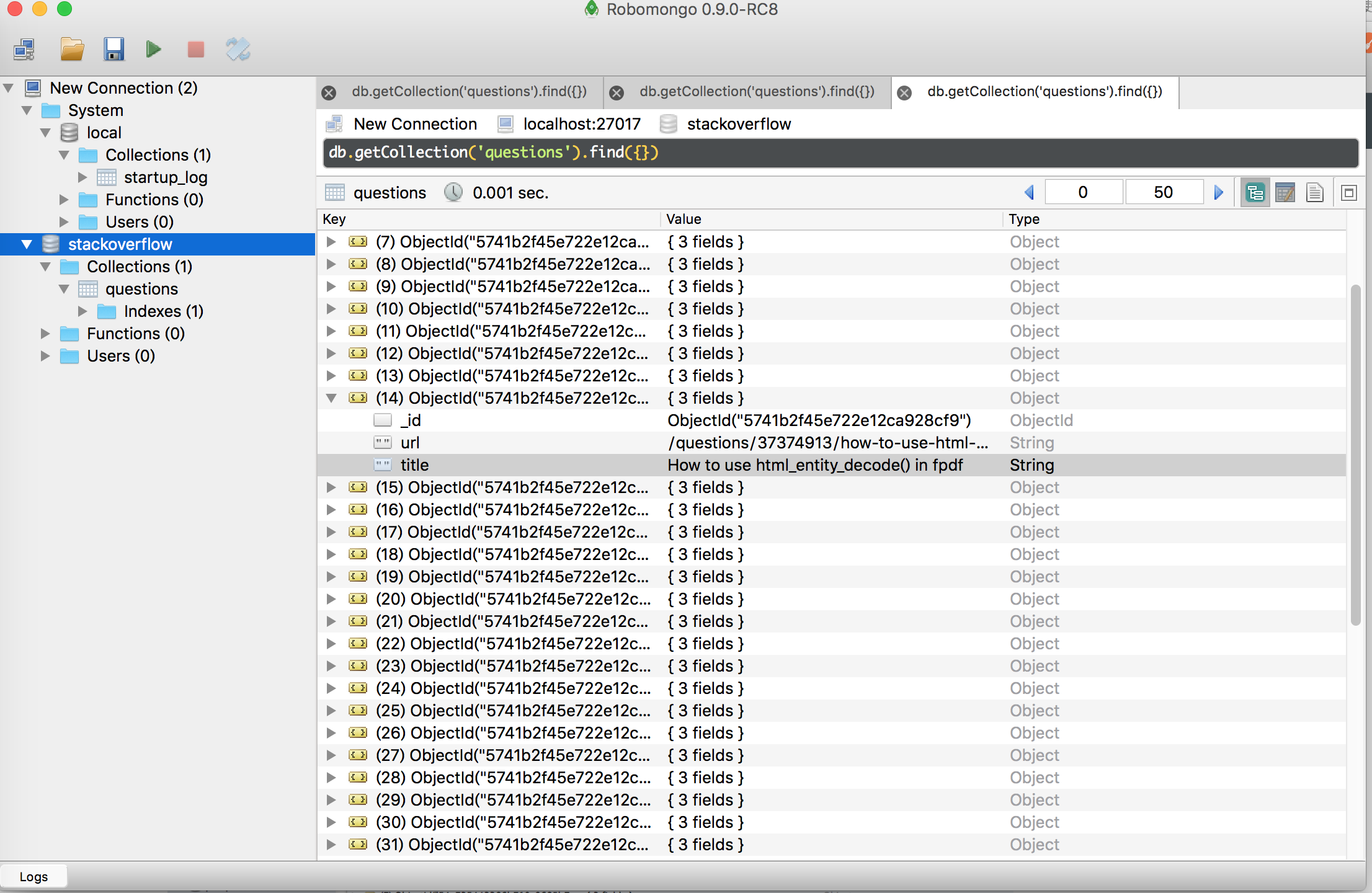
Task: Click the New Connection label in header
Action: pyautogui.click(x=415, y=124)
